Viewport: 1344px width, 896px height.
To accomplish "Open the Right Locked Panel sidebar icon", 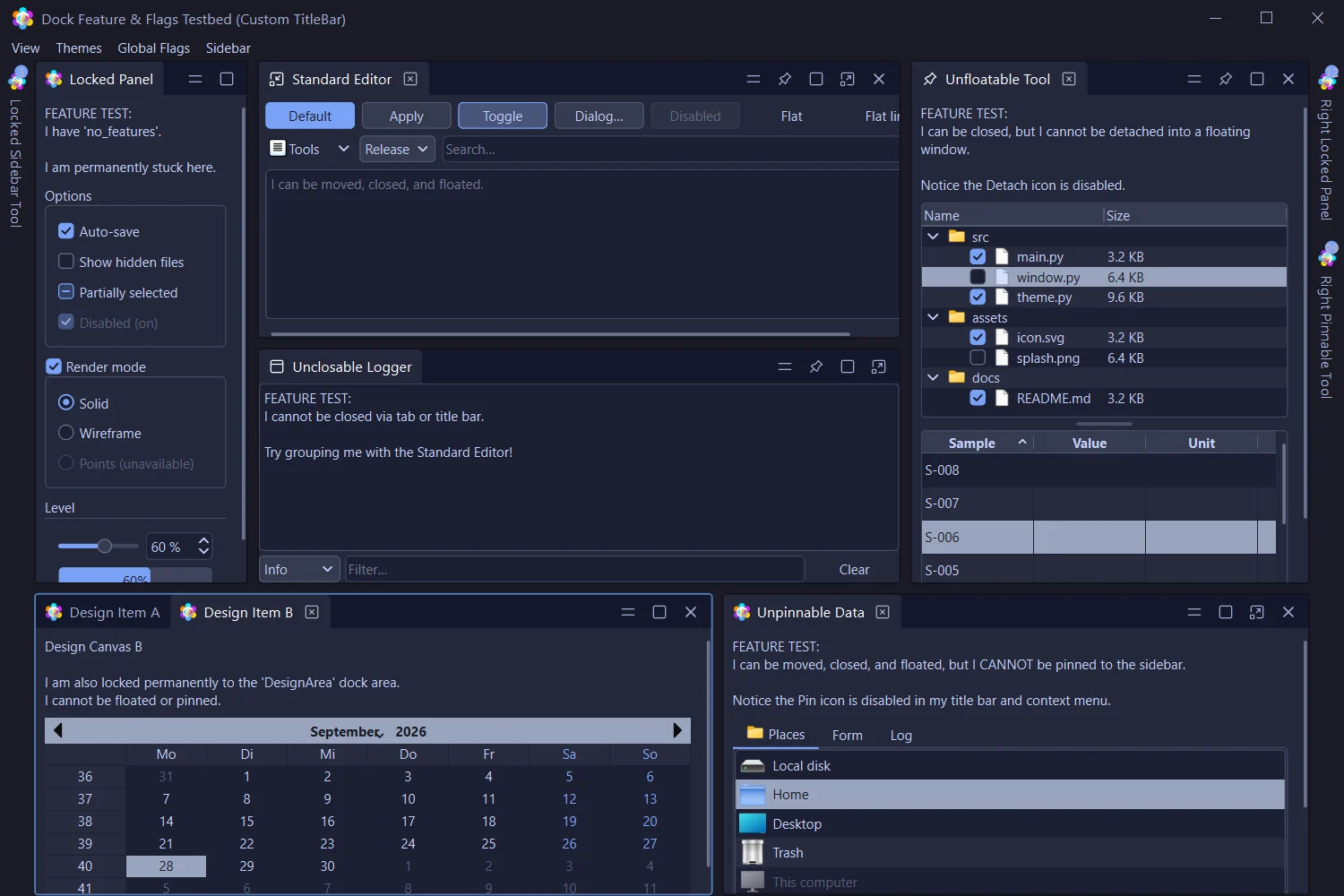I will click(x=1327, y=78).
